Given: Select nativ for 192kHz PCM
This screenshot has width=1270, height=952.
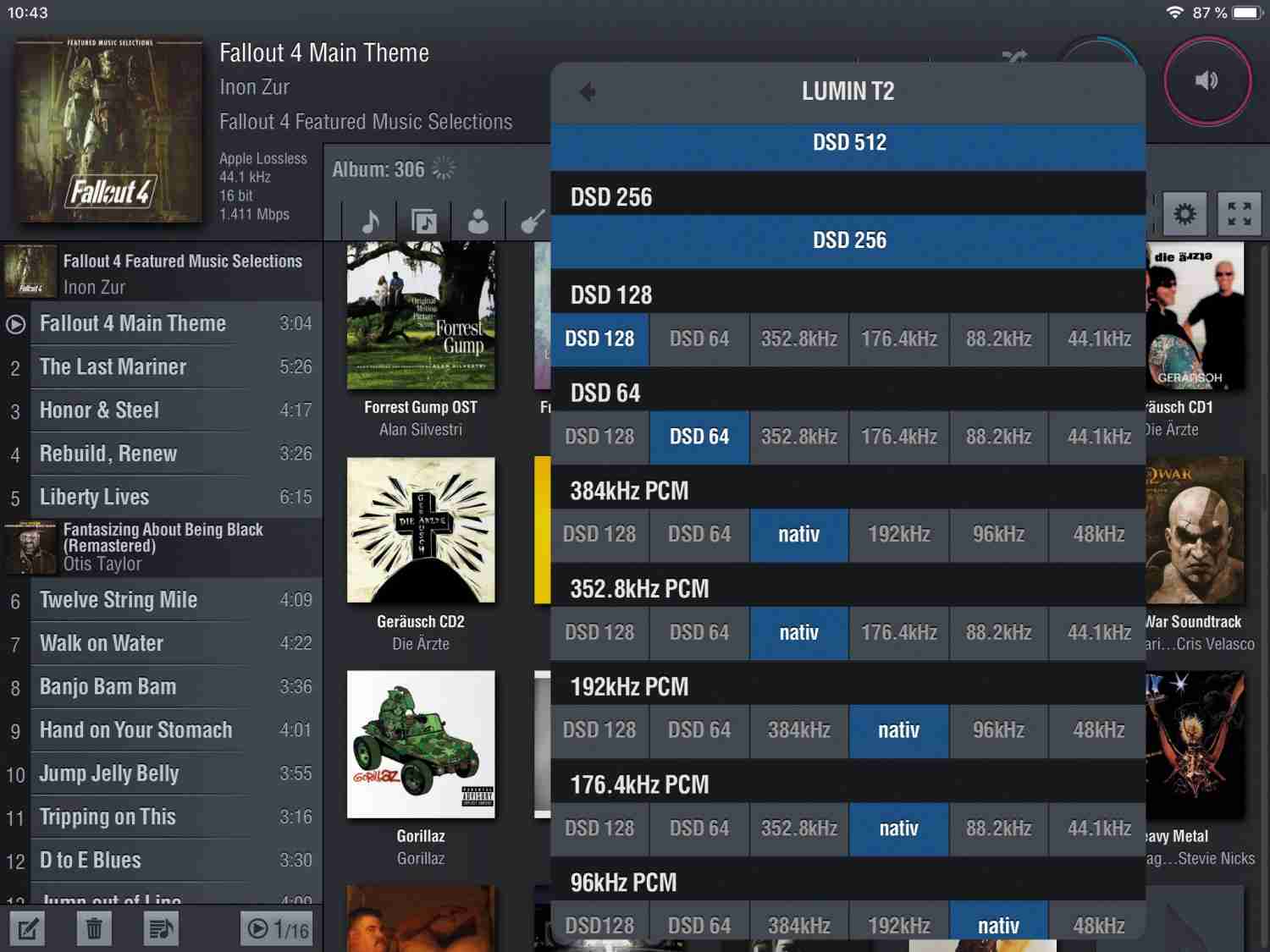Looking at the screenshot, I should 899,730.
